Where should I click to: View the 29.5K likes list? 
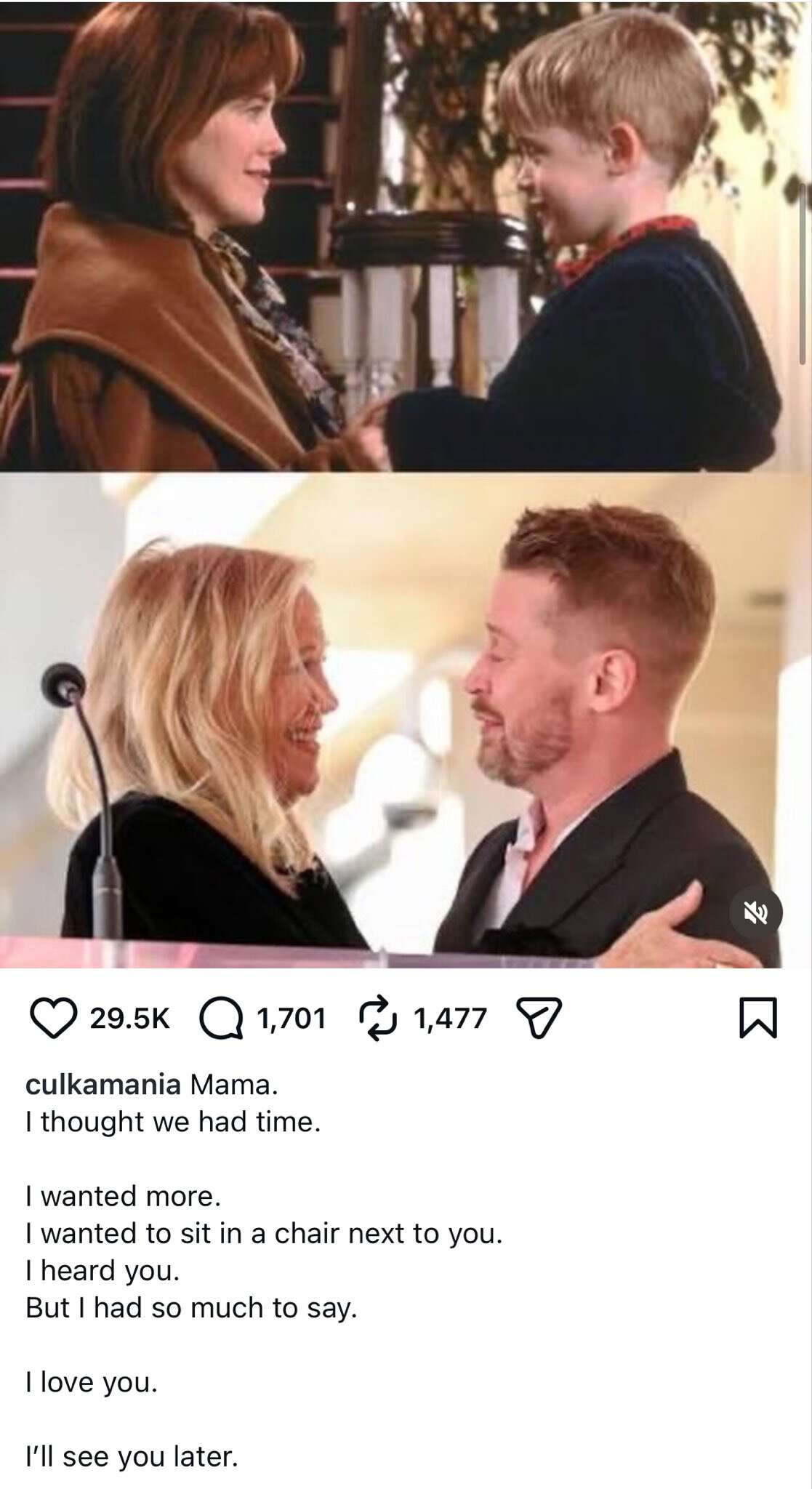(x=130, y=1019)
